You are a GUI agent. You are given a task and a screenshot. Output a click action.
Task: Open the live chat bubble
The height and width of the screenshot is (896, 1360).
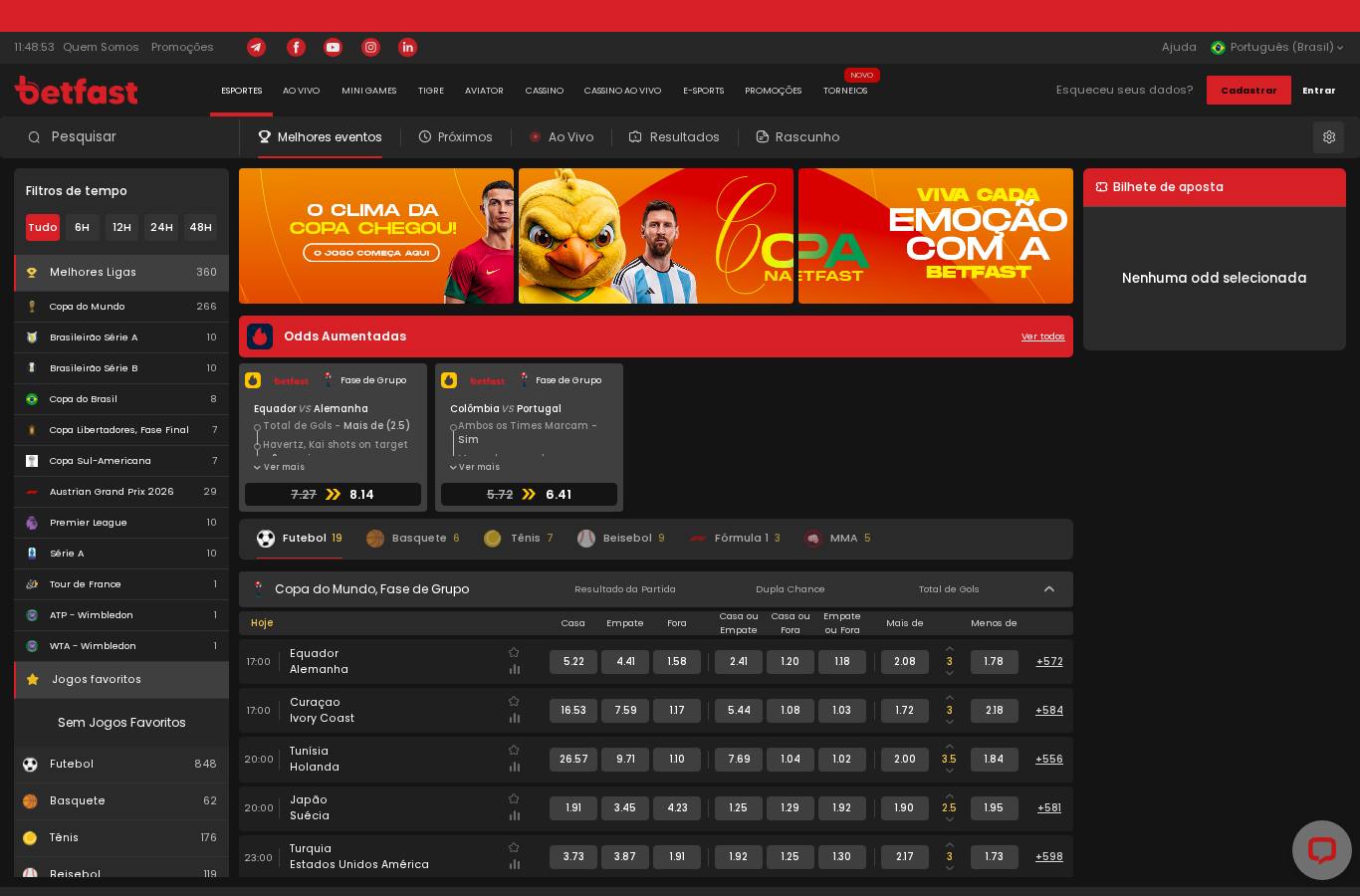(x=1321, y=849)
